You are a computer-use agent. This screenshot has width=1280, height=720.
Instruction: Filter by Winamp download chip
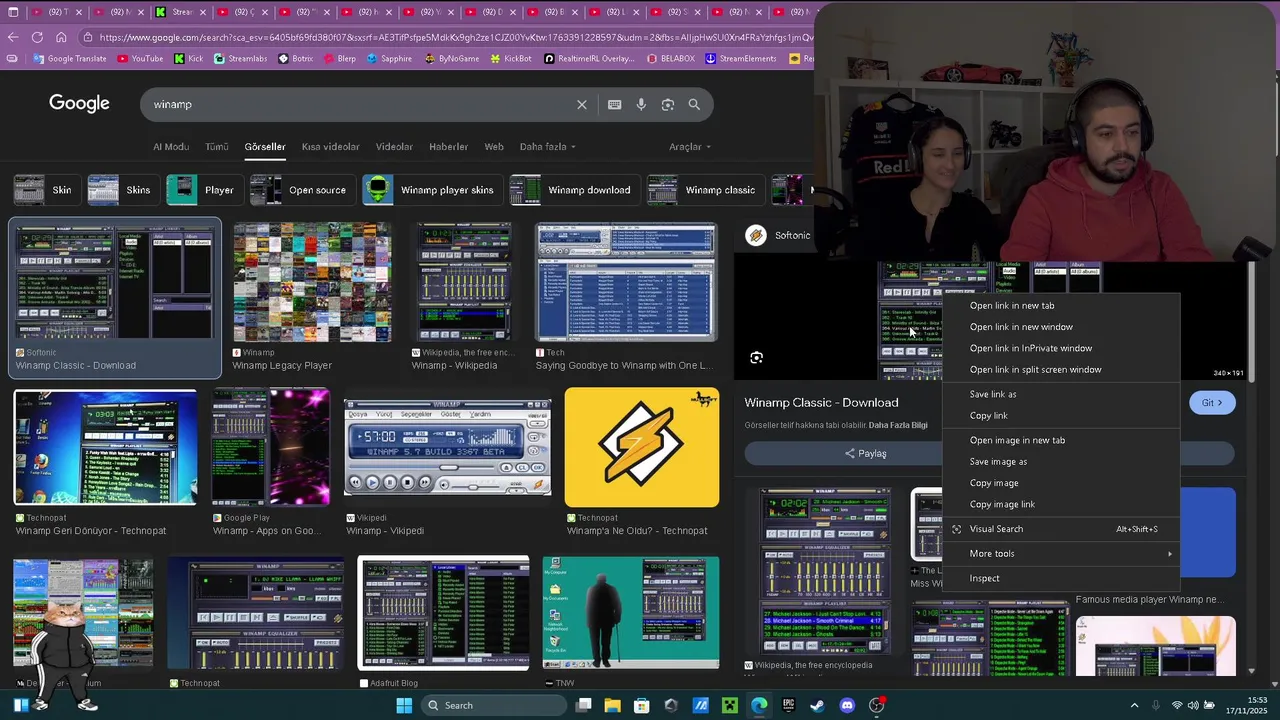pos(573,190)
